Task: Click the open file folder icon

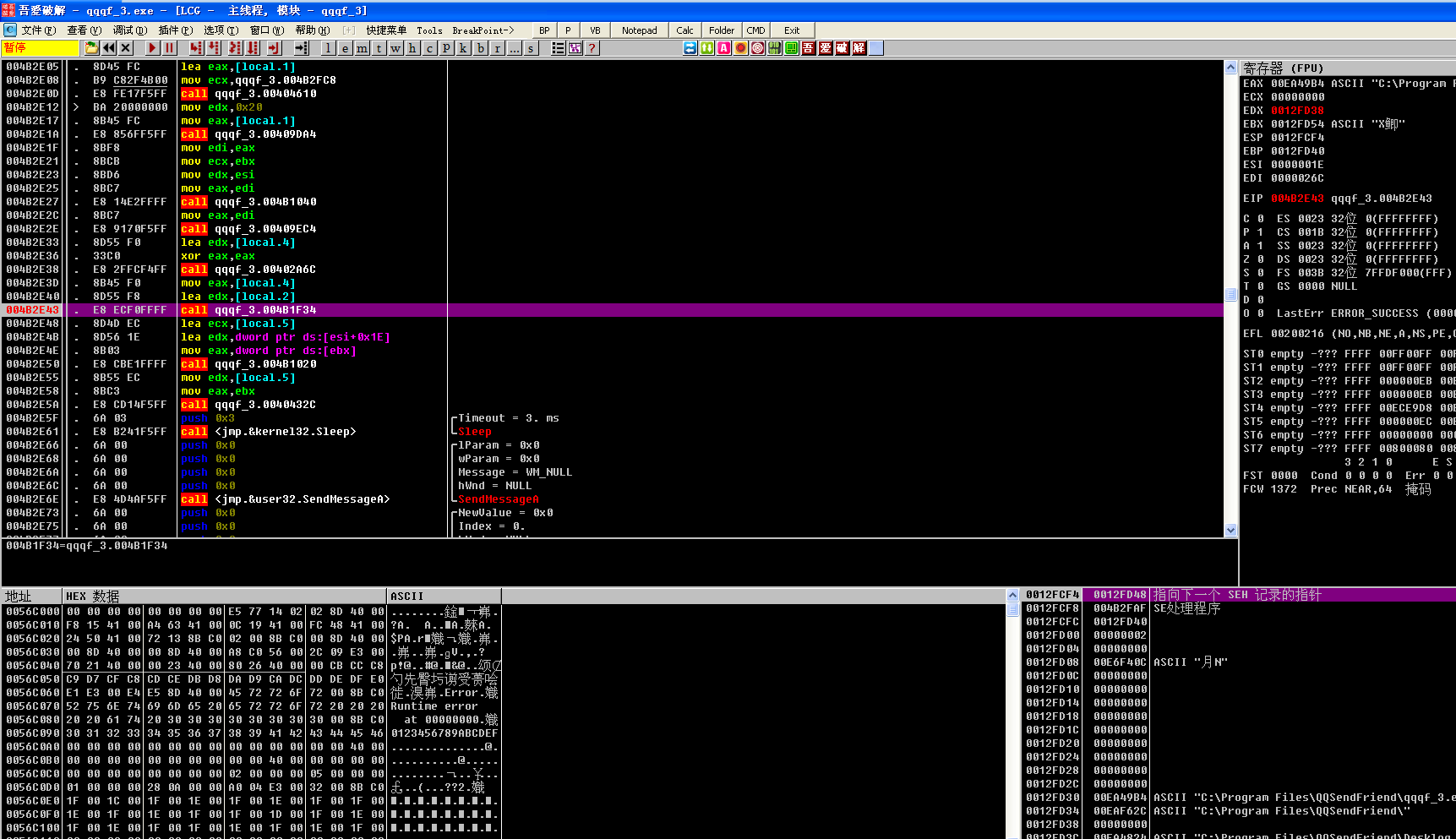Action: pyautogui.click(x=91, y=48)
